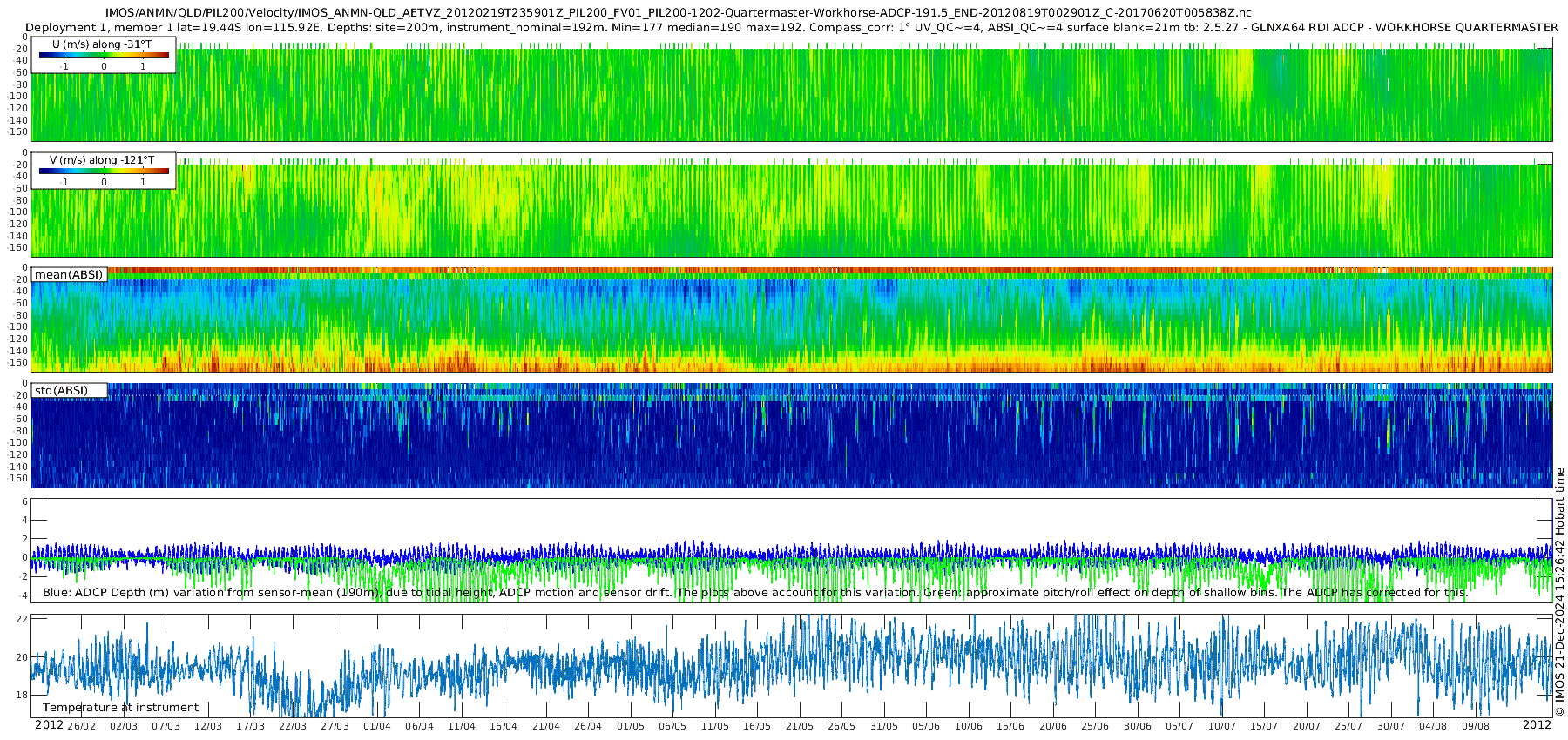Click the "10/06" date tick label
This screenshot has width=1568, height=740.
point(969,727)
